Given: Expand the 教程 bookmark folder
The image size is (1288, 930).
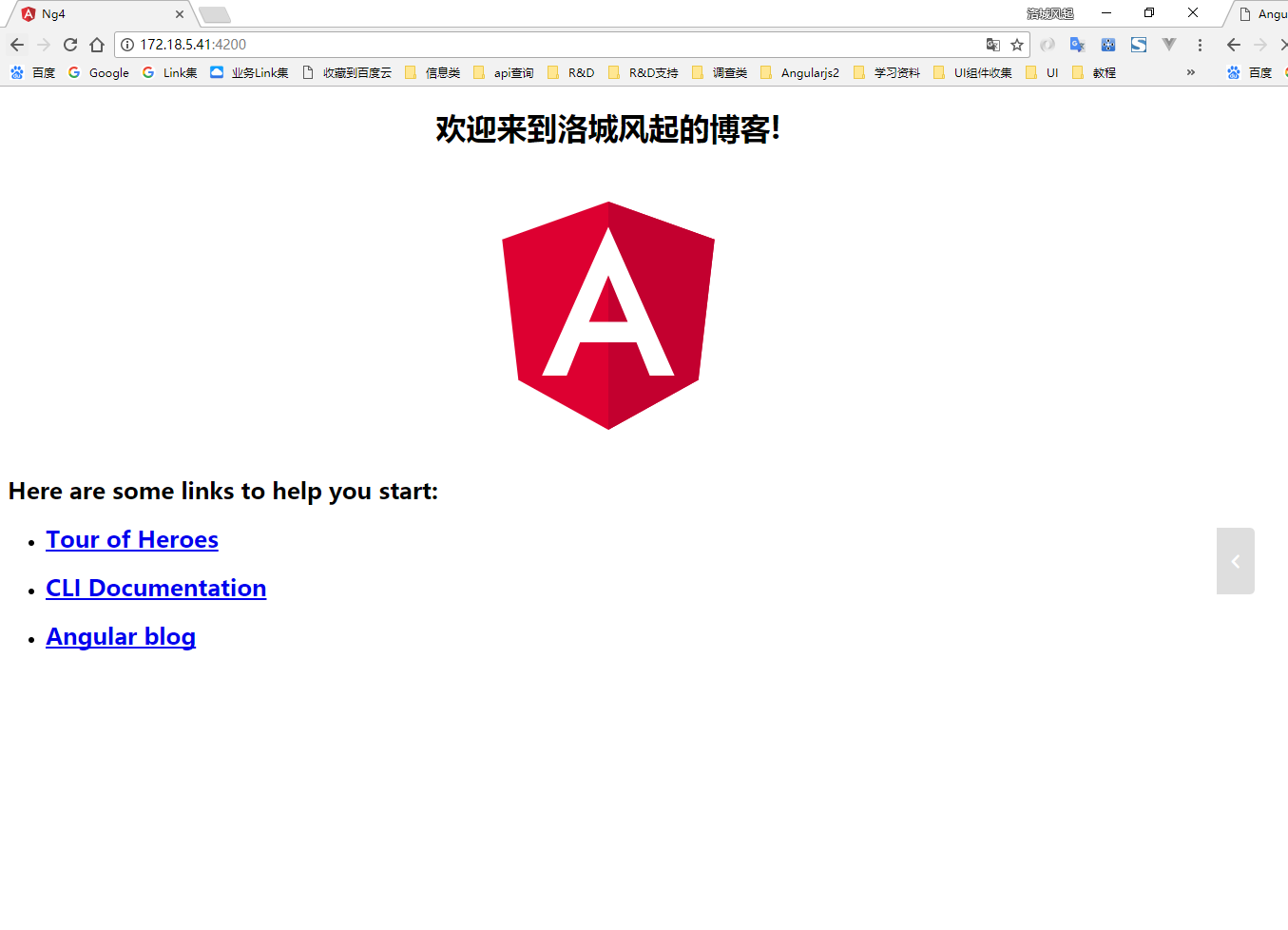Looking at the screenshot, I should 1094,72.
